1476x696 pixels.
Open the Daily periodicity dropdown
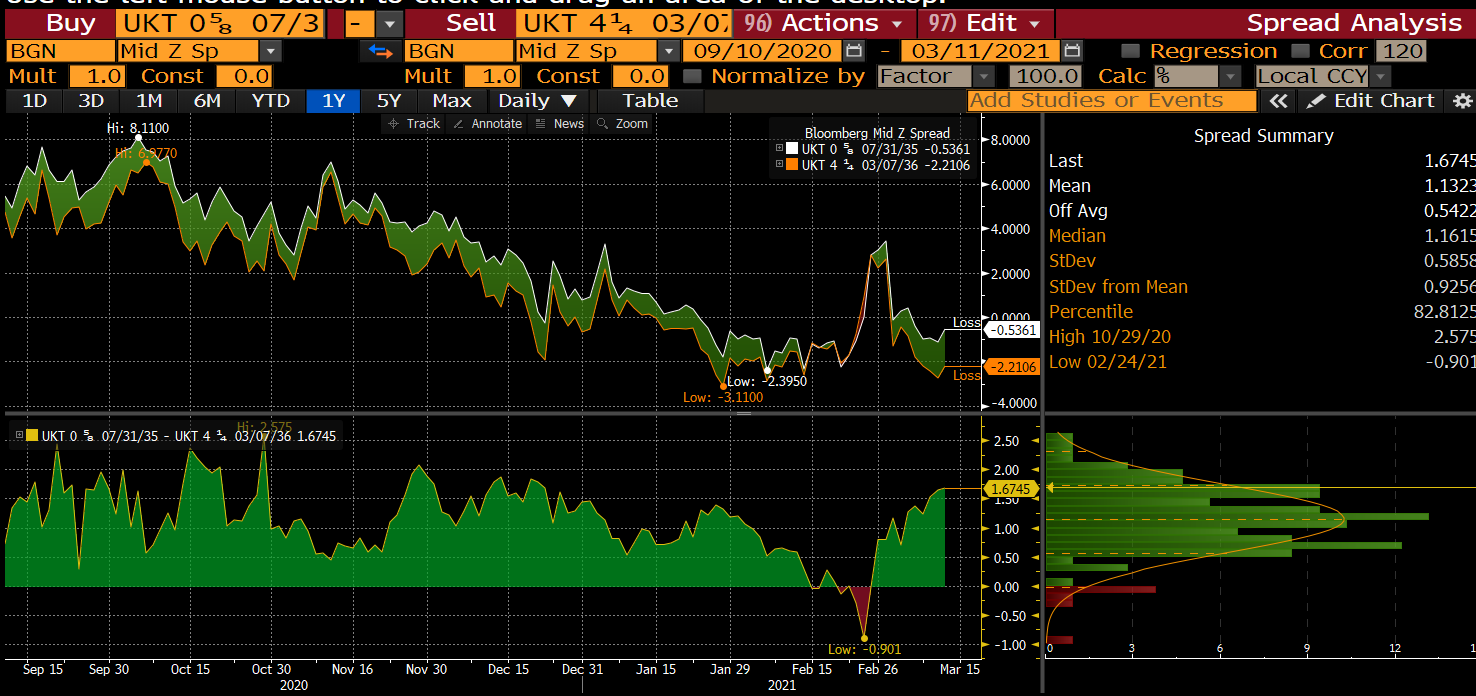pyautogui.click(x=539, y=101)
